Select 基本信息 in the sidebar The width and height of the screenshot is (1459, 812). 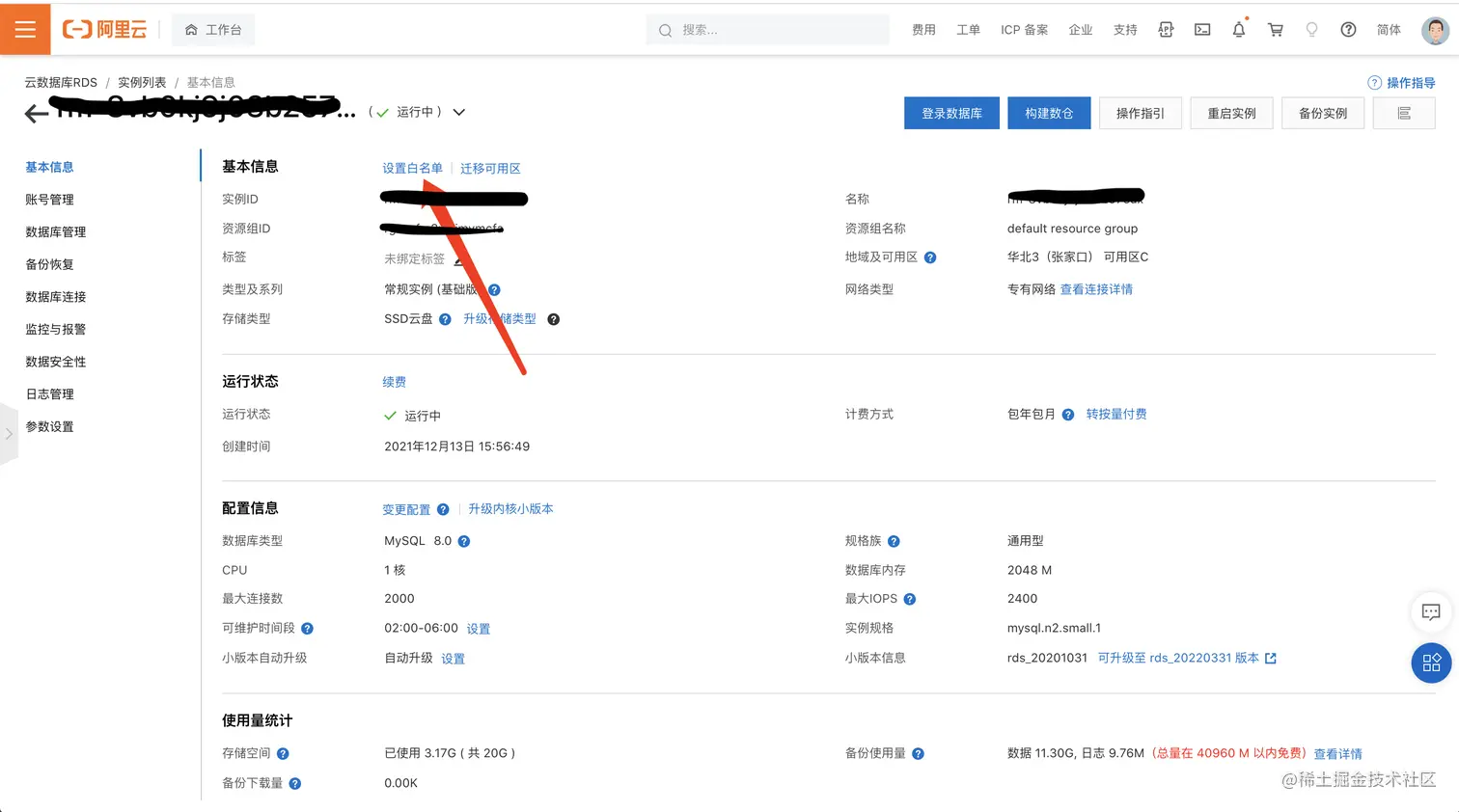coord(49,167)
